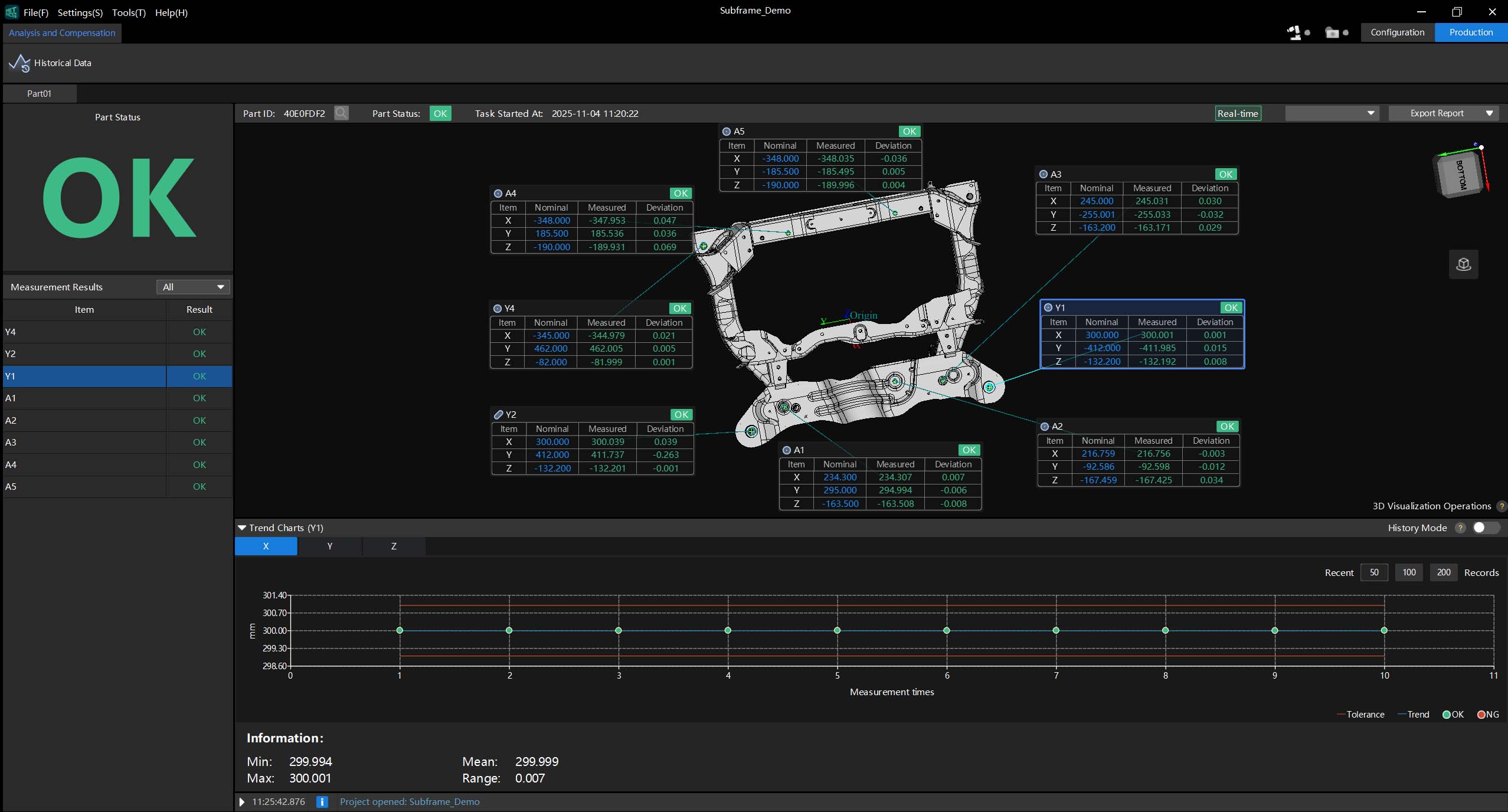This screenshot has width=1508, height=812.
Task: Click the project folder status icon in title bar
Action: 1333,32
